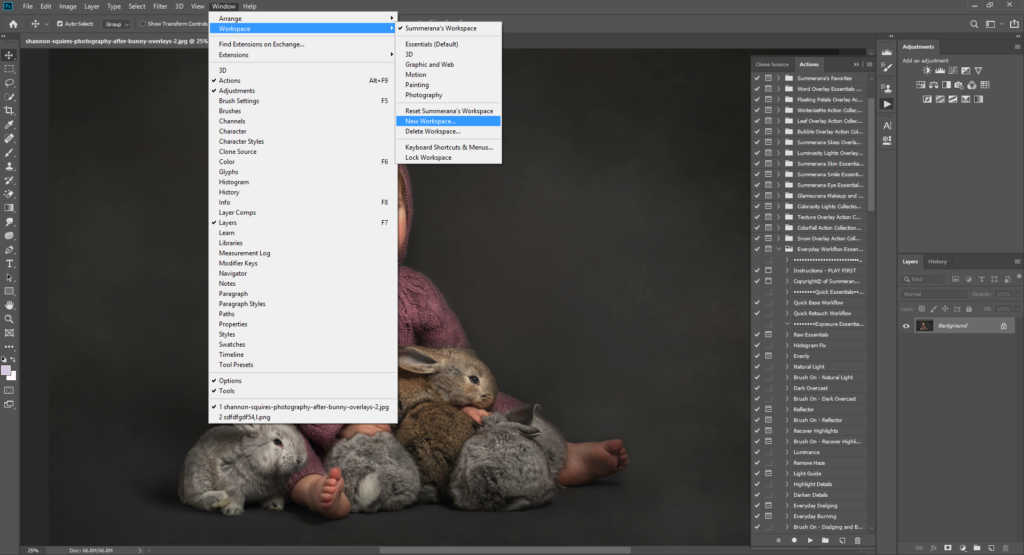This screenshot has height=555, width=1024.
Task: Select the Clone Stamp tool
Action: point(9,166)
